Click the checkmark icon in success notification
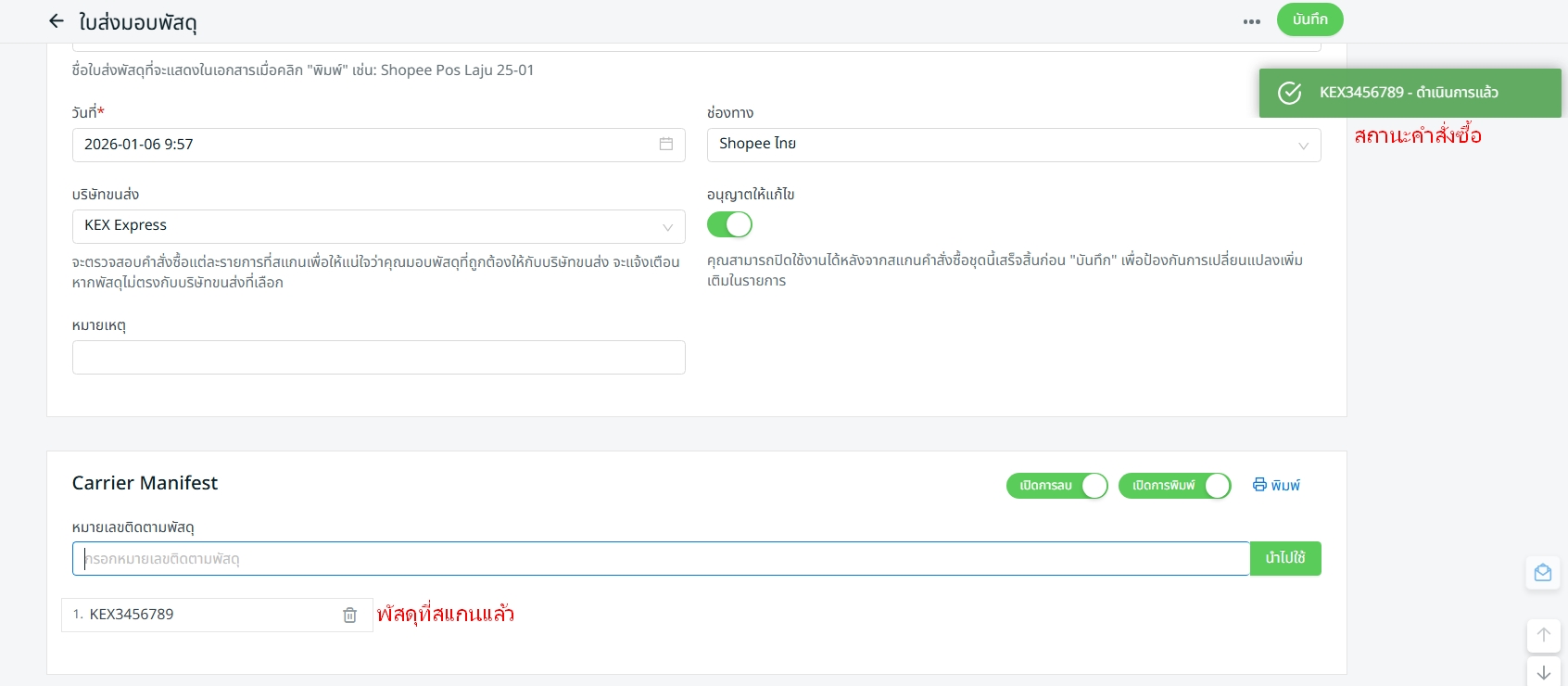The height and width of the screenshot is (686, 1568). [1289, 93]
